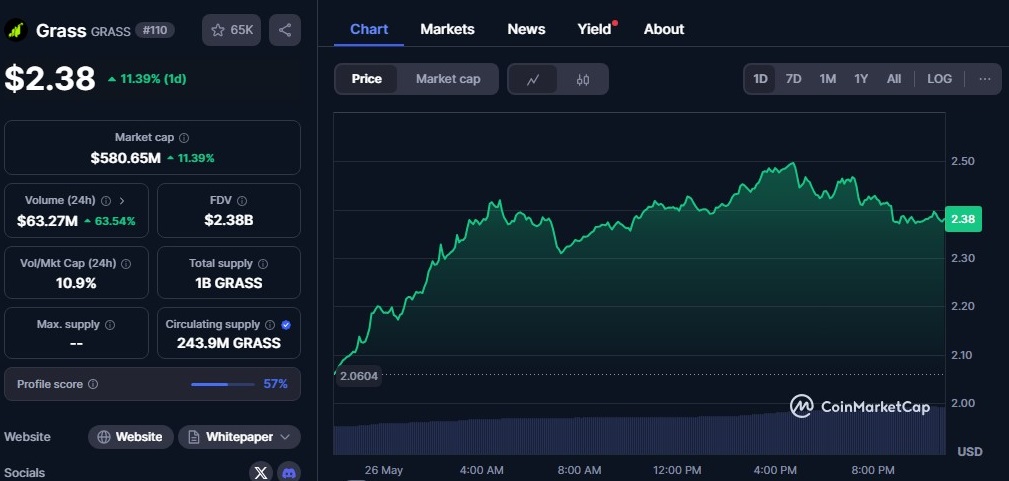Open Volume (24h) info icon
Screen dimensions: 1009x481
point(106,201)
